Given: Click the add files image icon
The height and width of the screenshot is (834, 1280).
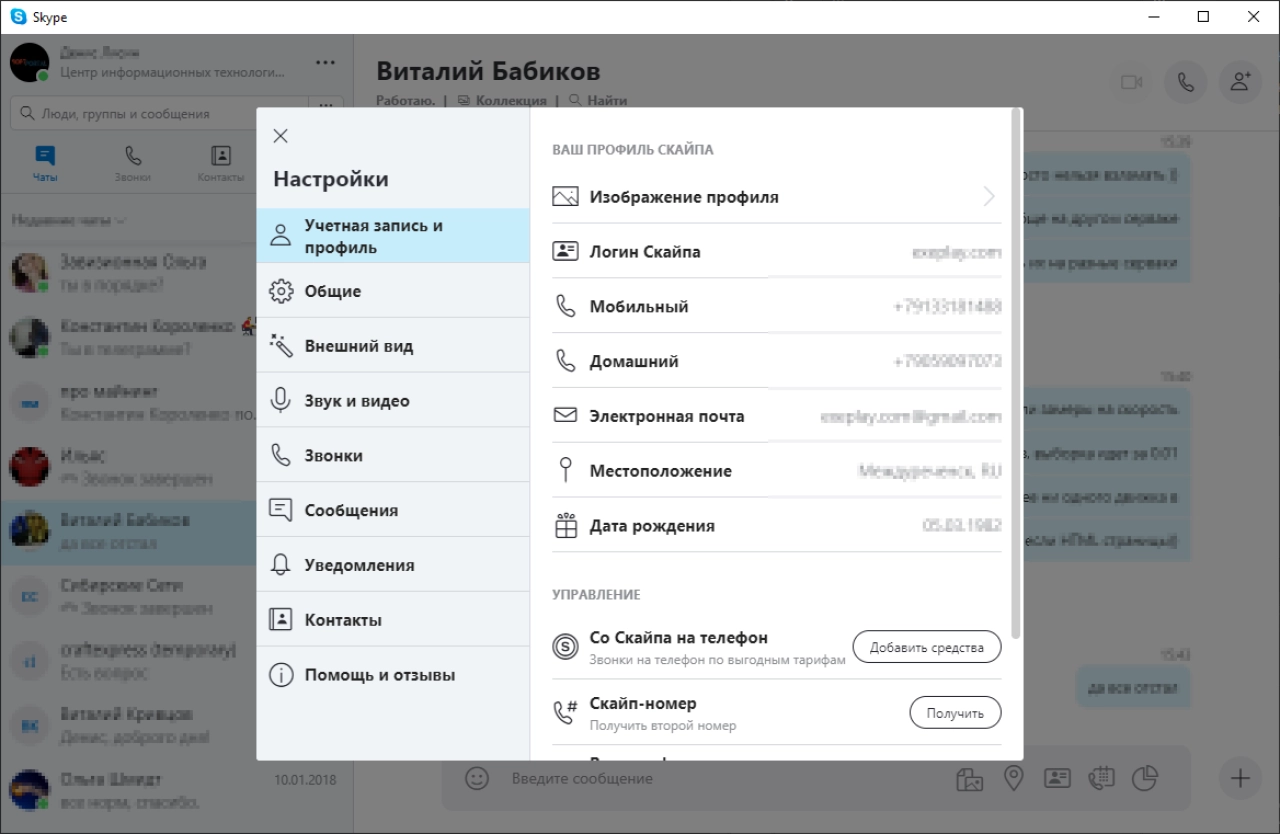Looking at the screenshot, I should tap(968, 778).
